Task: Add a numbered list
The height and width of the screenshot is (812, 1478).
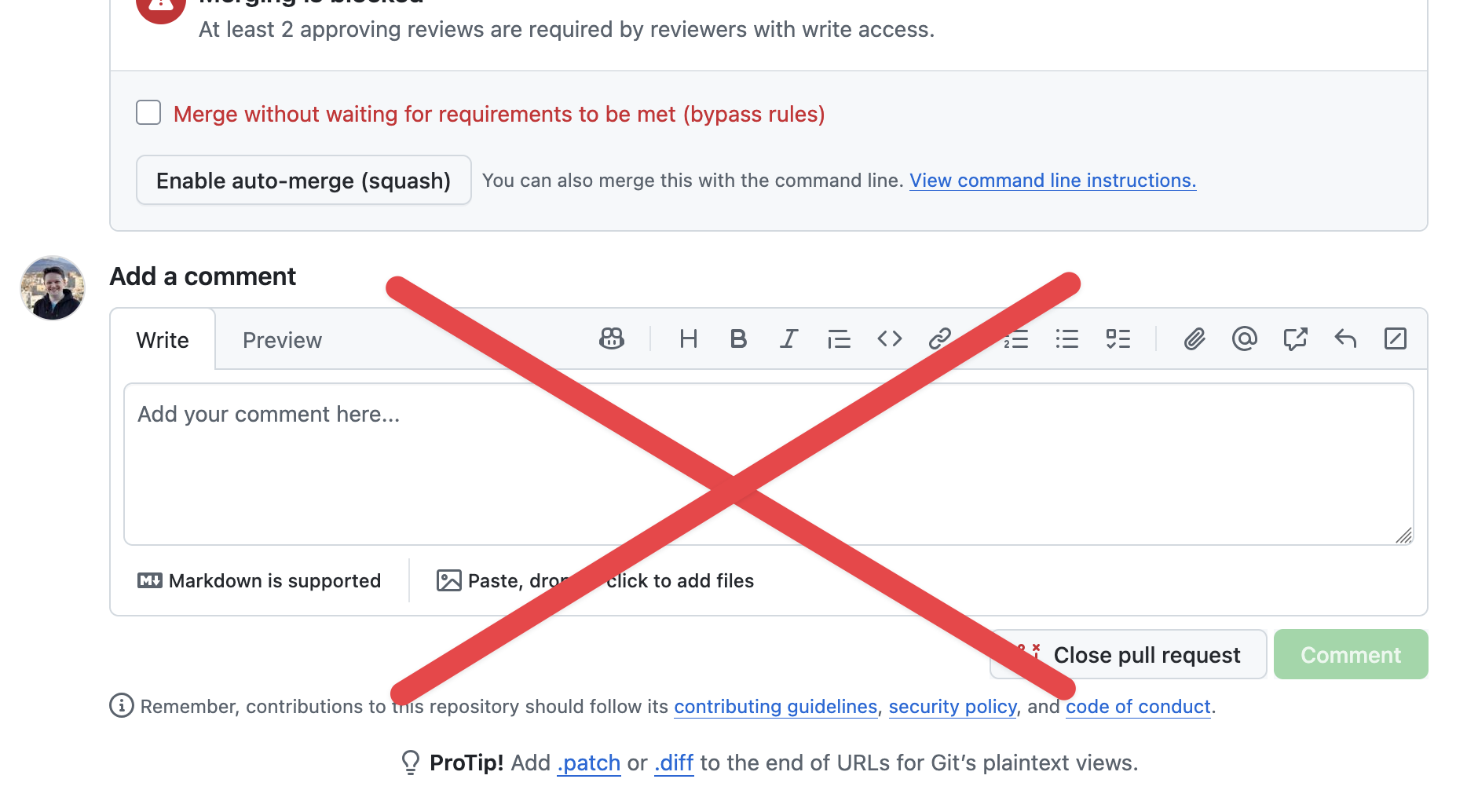Action: (1015, 339)
